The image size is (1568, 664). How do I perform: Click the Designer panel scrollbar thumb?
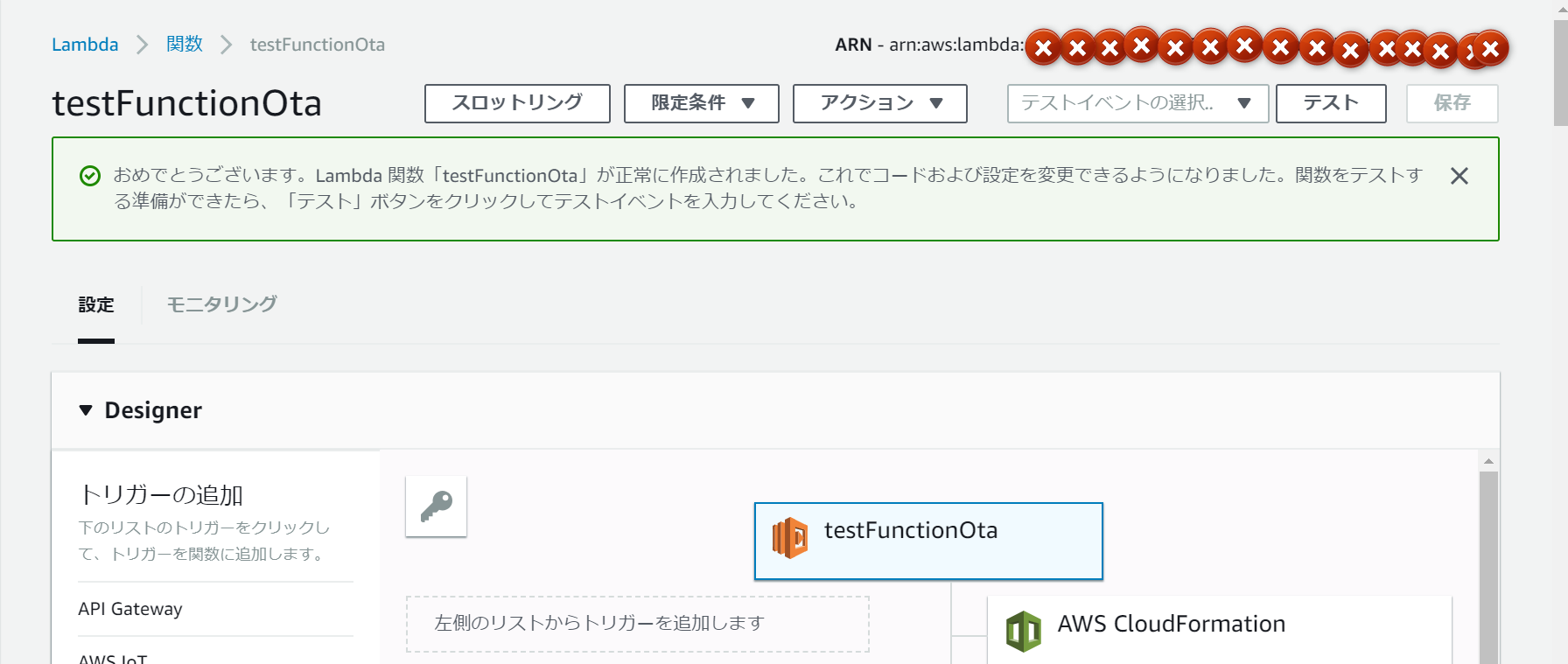pyautogui.click(x=1488, y=569)
